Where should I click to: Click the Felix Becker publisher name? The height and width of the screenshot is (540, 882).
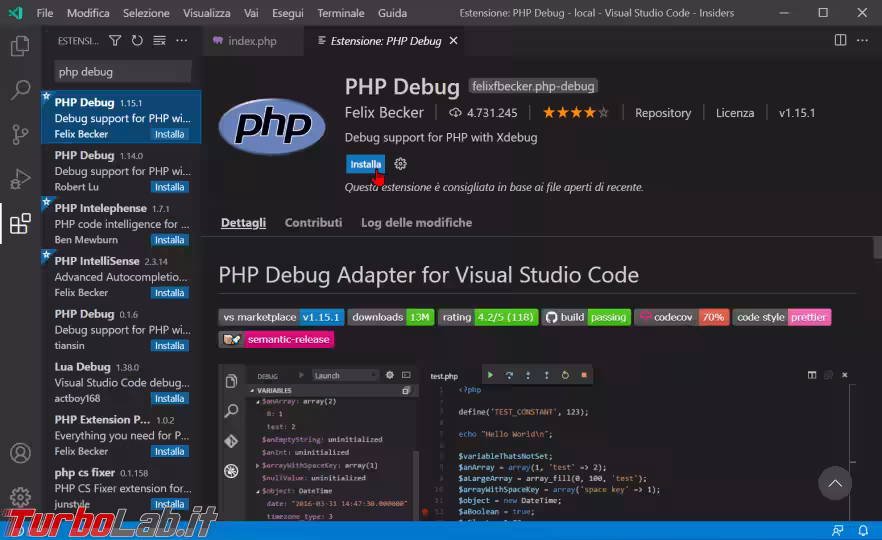384,112
